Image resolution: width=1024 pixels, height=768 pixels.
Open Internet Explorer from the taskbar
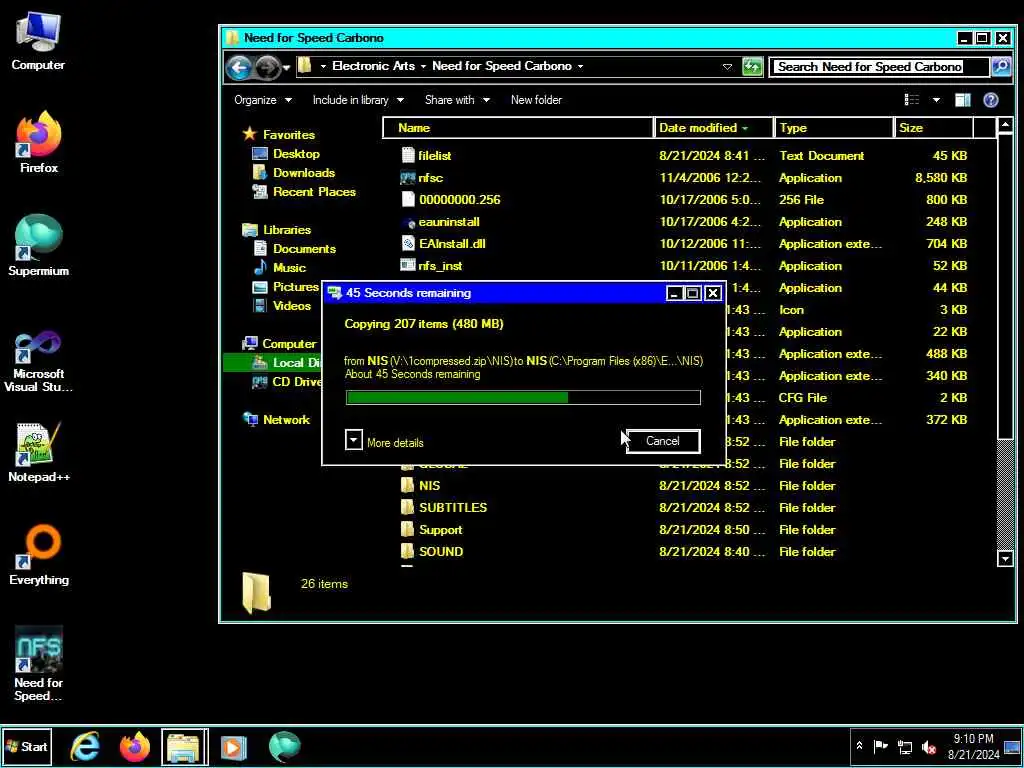click(86, 746)
